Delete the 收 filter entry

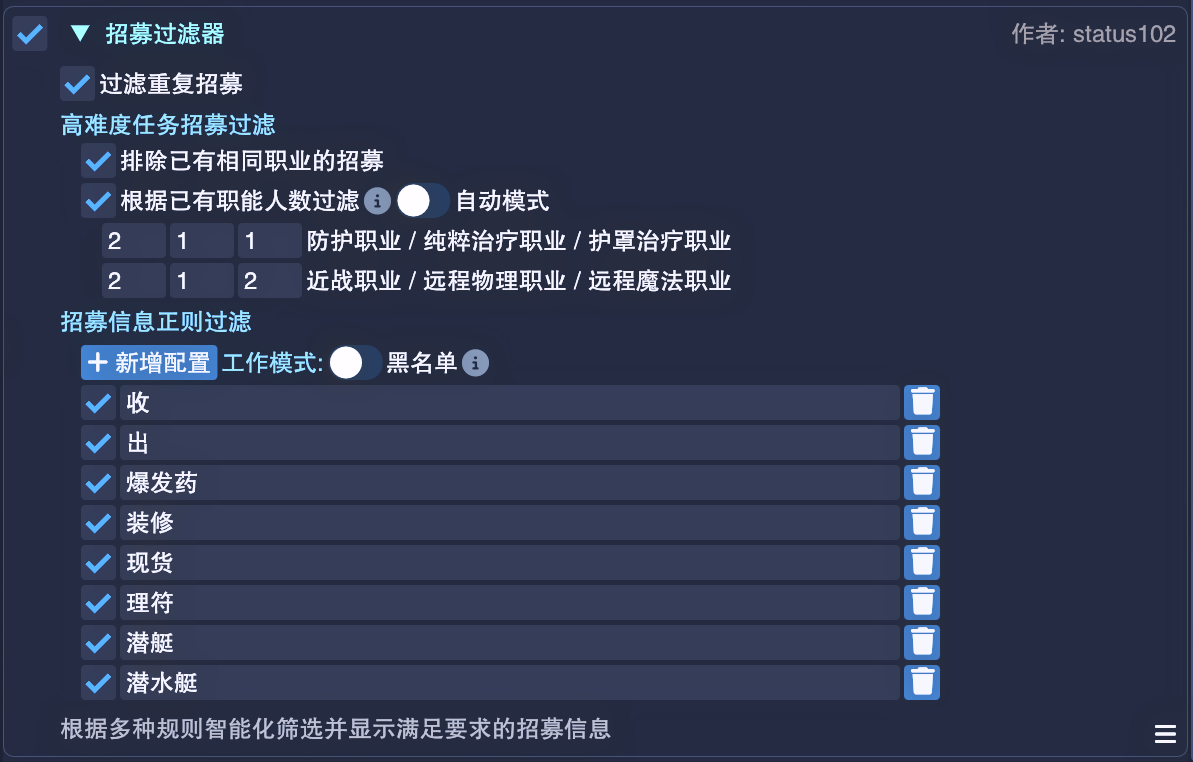coord(922,402)
